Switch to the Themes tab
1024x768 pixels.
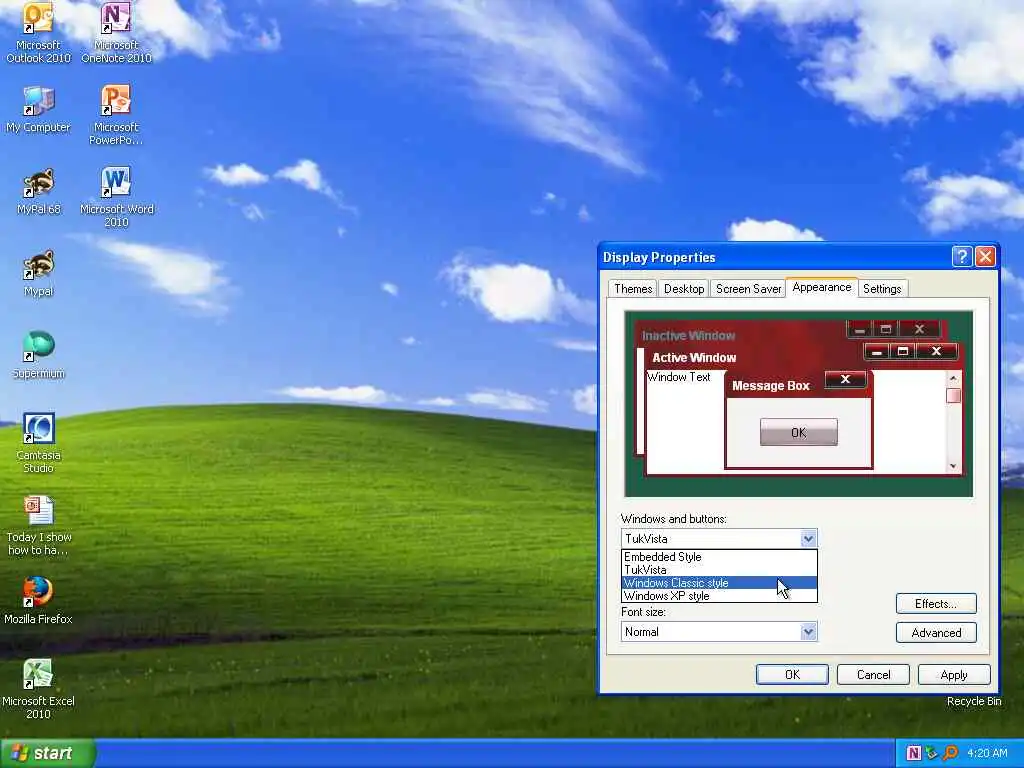tap(633, 289)
